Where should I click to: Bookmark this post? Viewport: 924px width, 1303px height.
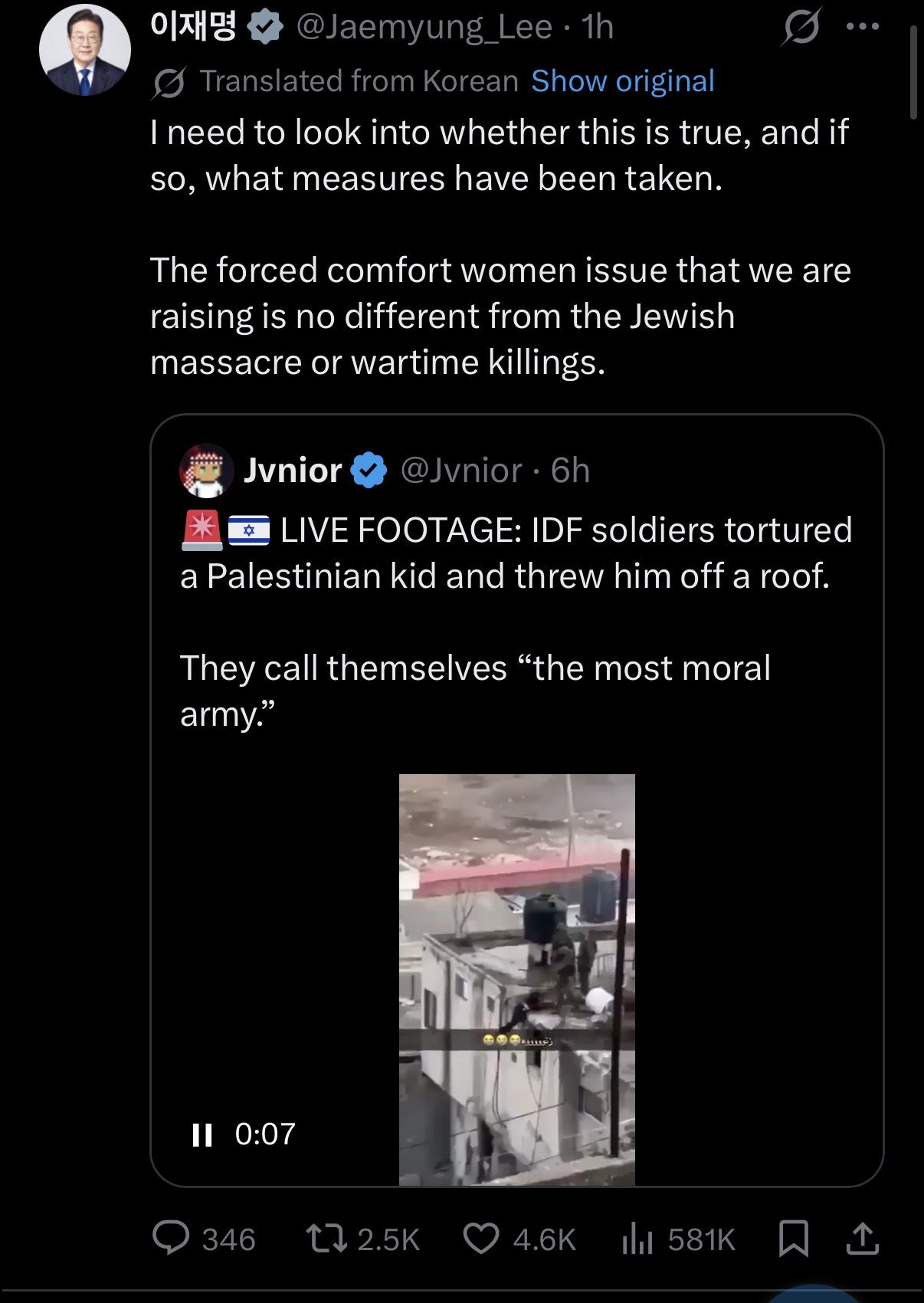[793, 1239]
